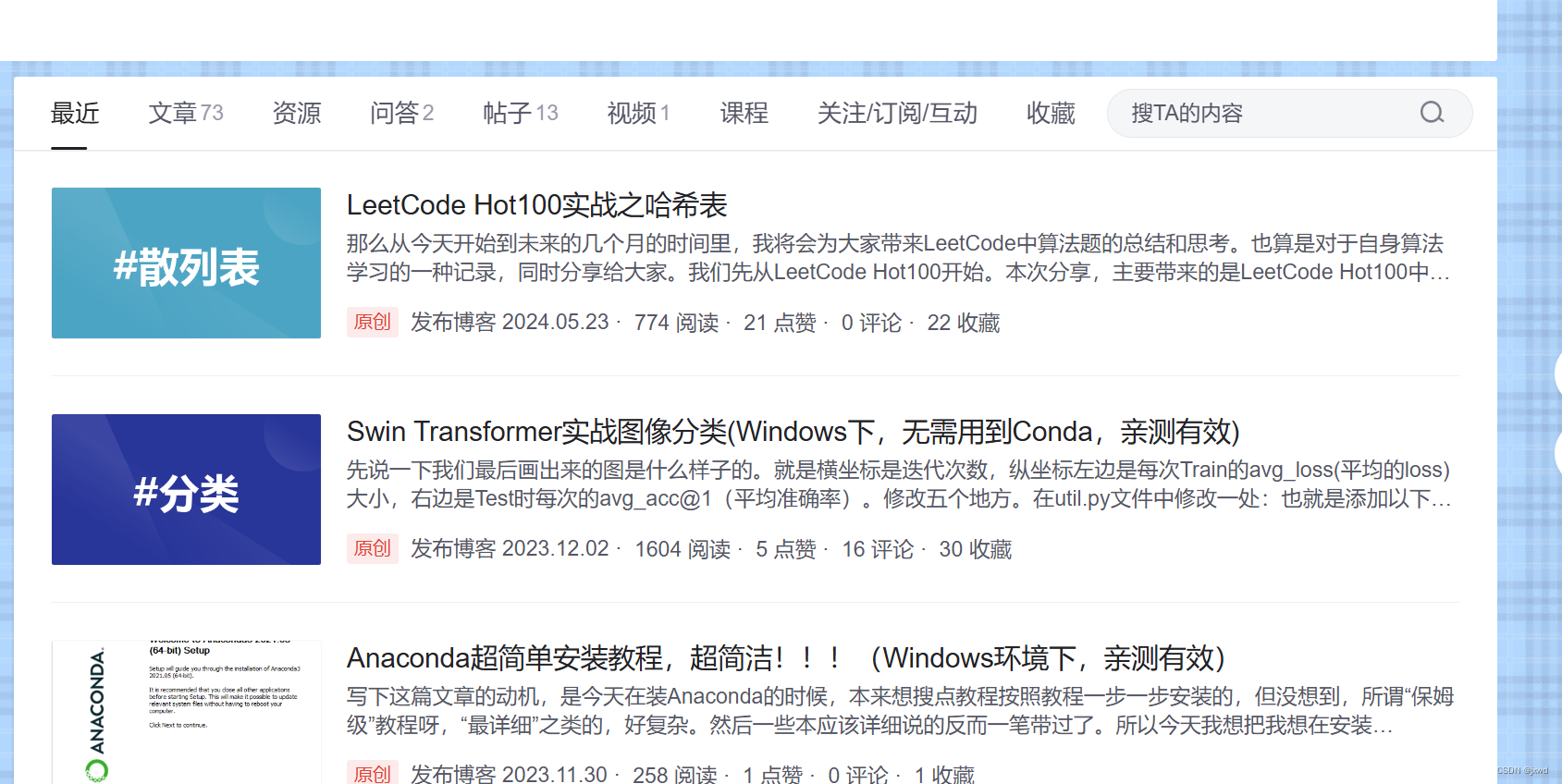Click 1604 阅读 count
Screen dimensions: 1562x784
[x=683, y=548]
